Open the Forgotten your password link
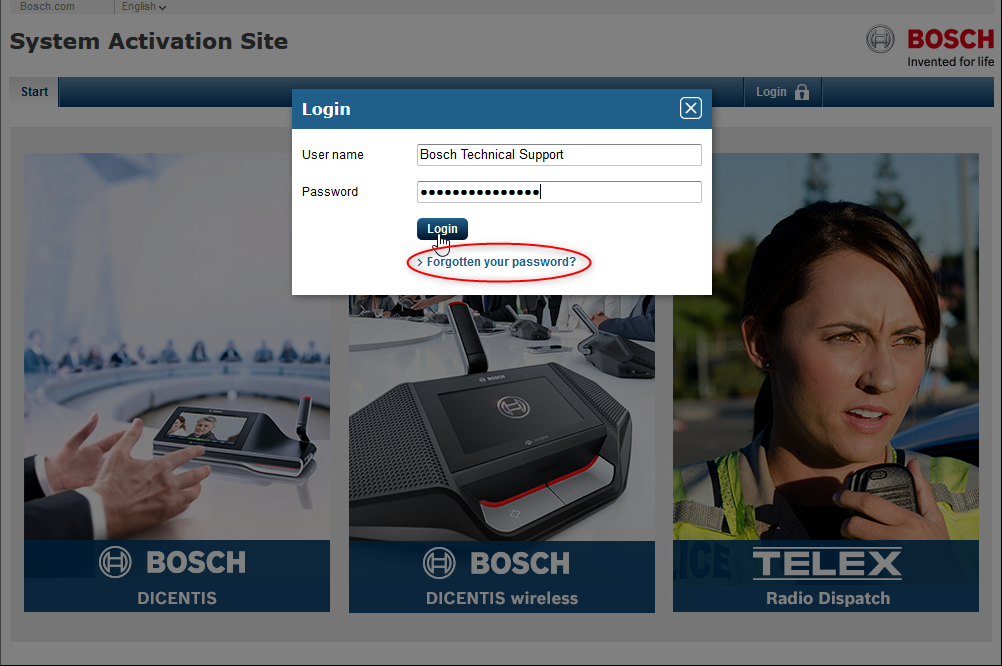The height and width of the screenshot is (666, 1002). [x=501, y=262]
